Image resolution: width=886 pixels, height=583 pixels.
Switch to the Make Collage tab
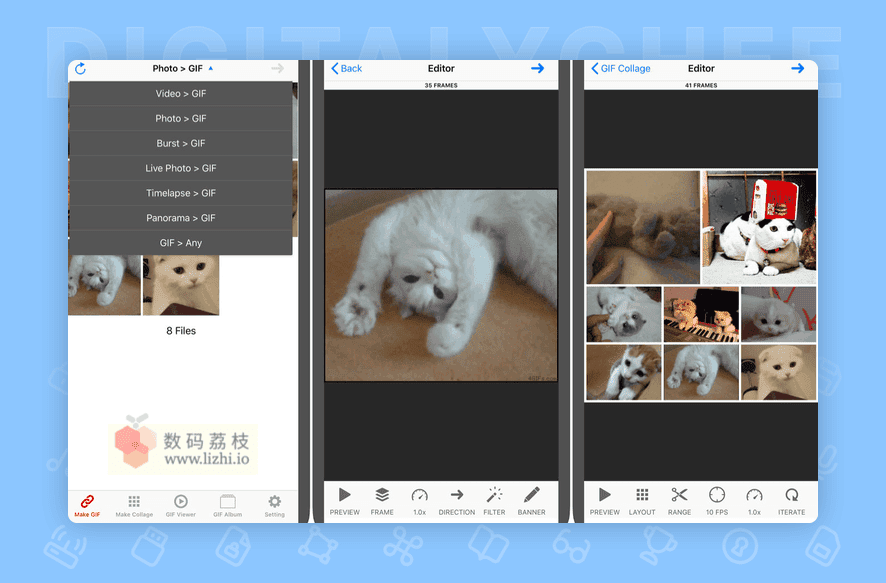tap(134, 506)
